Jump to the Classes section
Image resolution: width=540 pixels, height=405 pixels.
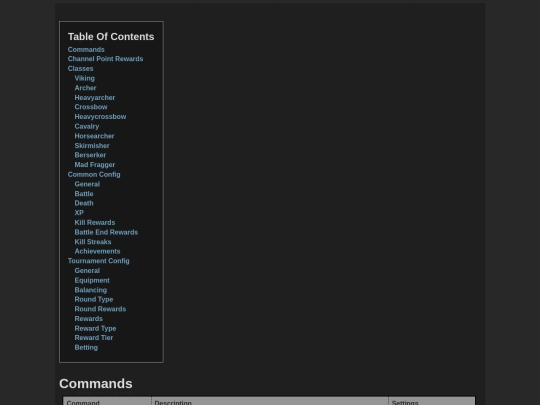click(x=80, y=69)
